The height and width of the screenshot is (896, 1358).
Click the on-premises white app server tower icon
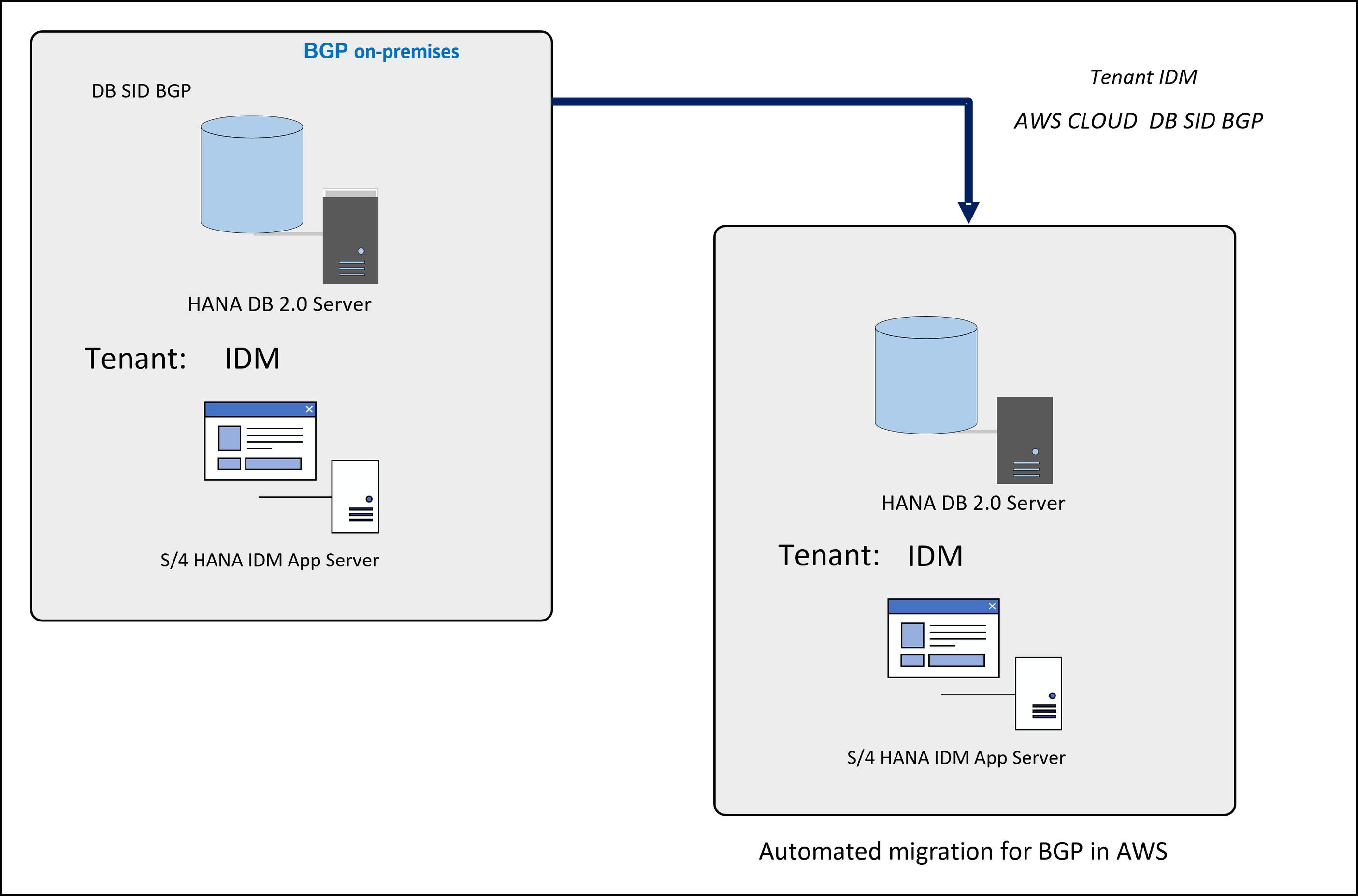(355, 497)
